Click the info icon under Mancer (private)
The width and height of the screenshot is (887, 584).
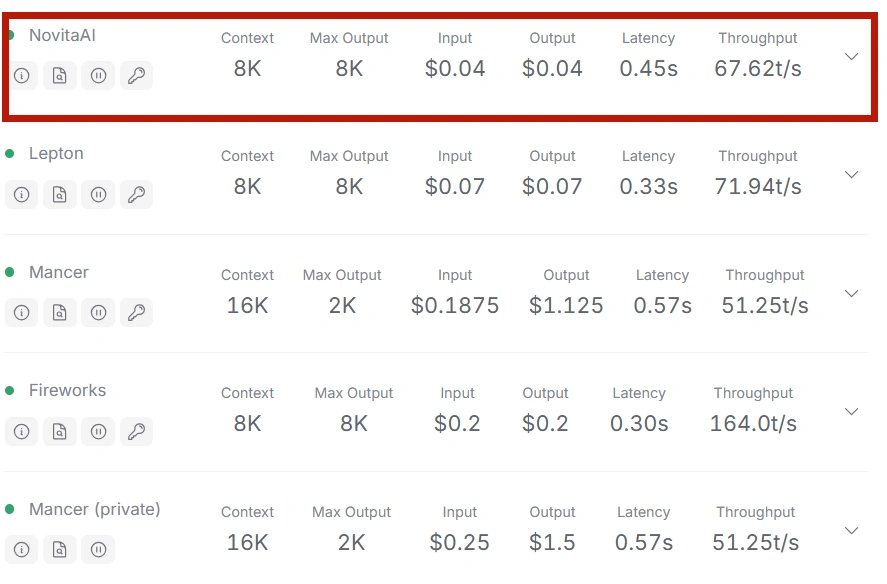pos(21,549)
